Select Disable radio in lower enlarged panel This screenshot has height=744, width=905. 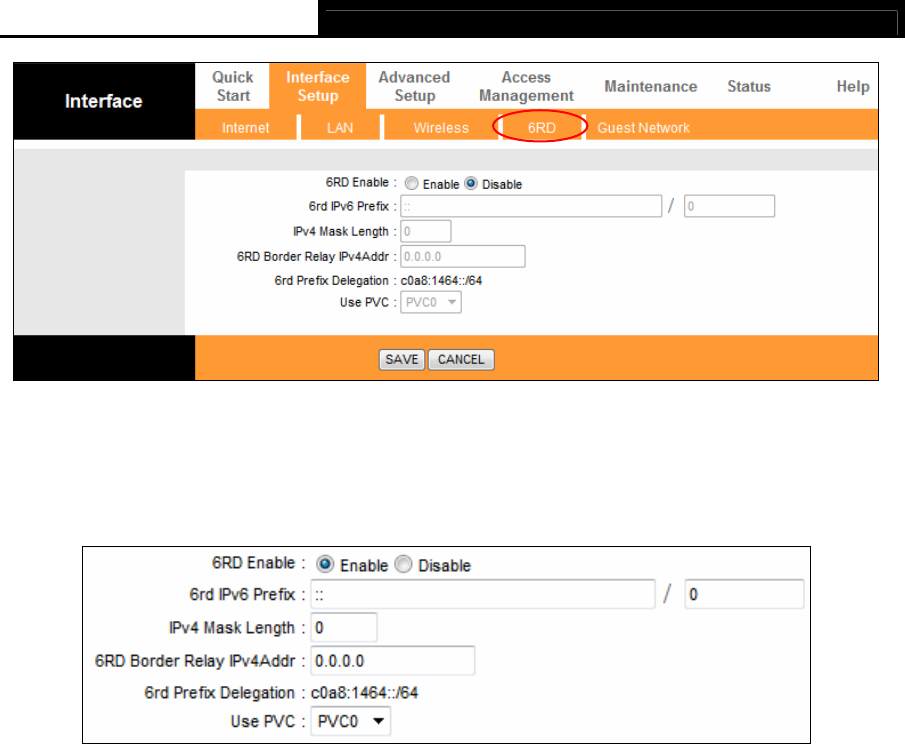tap(403, 564)
